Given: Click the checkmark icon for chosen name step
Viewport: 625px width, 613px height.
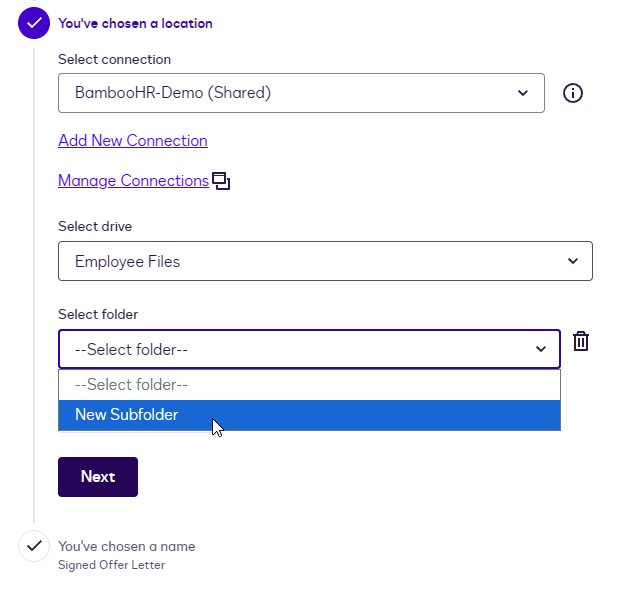Looking at the screenshot, I should [34, 546].
